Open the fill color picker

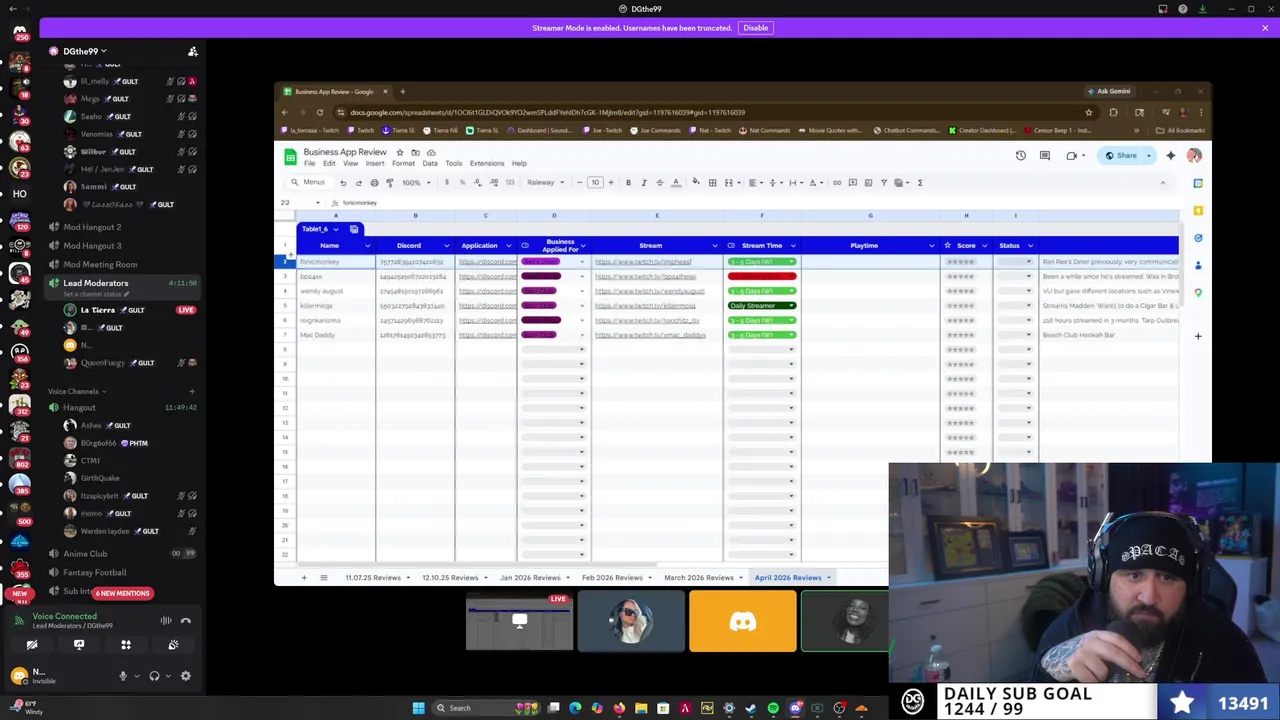click(696, 183)
